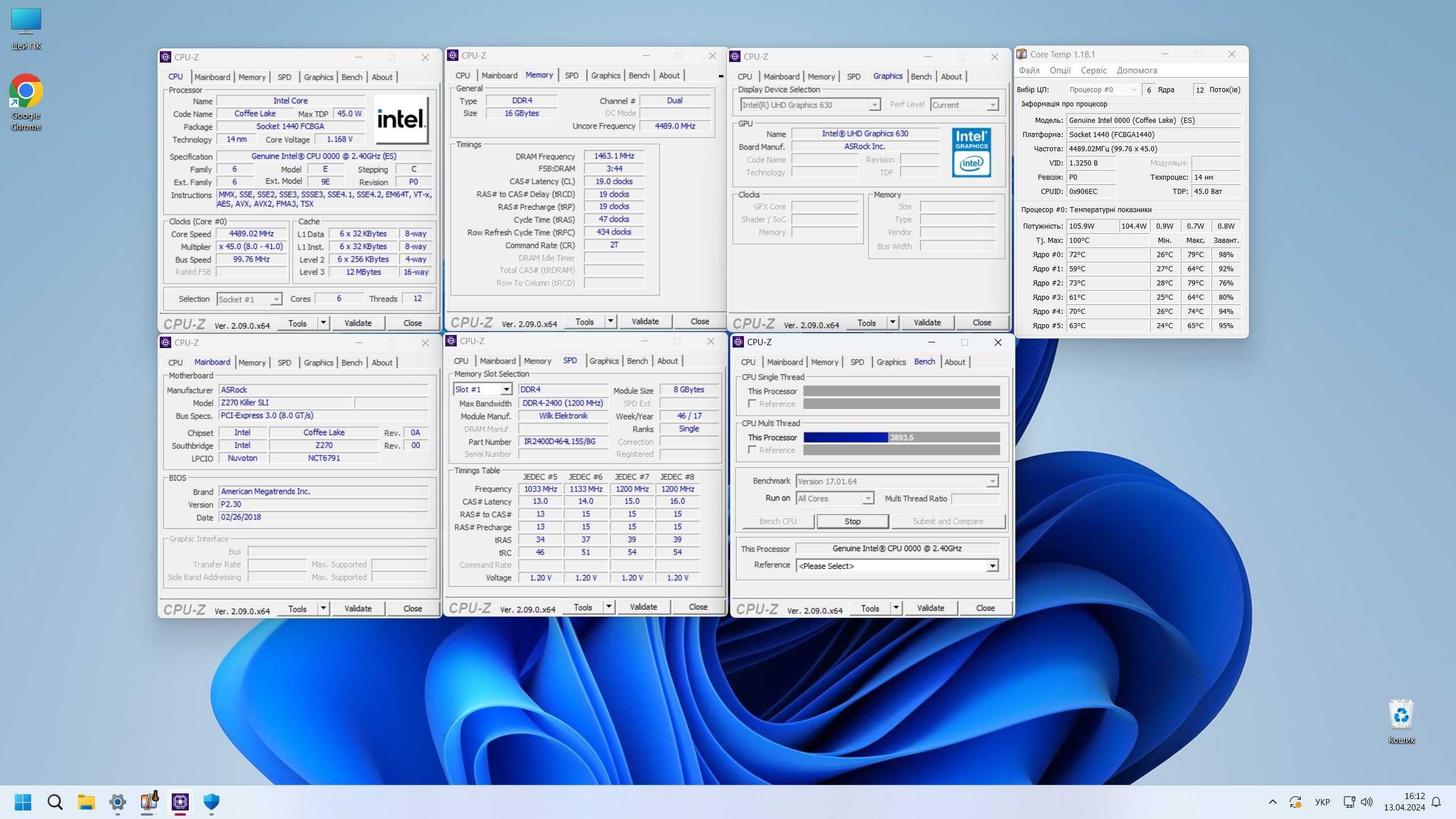
Task: Open Опції menu in Core Temp
Action: pos(1060,71)
